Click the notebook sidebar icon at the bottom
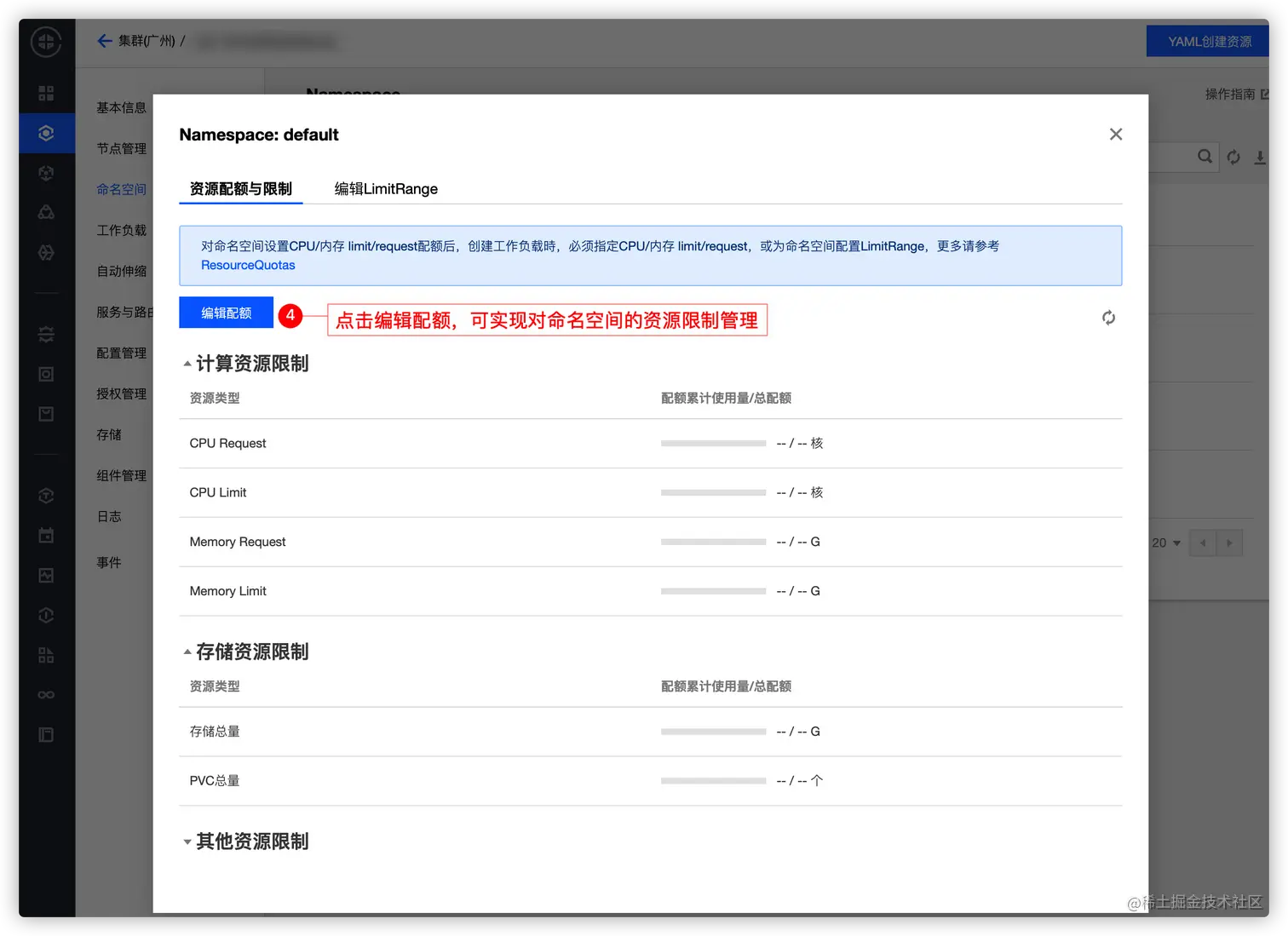Viewport: 1288px width, 936px height. pyautogui.click(x=46, y=734)
